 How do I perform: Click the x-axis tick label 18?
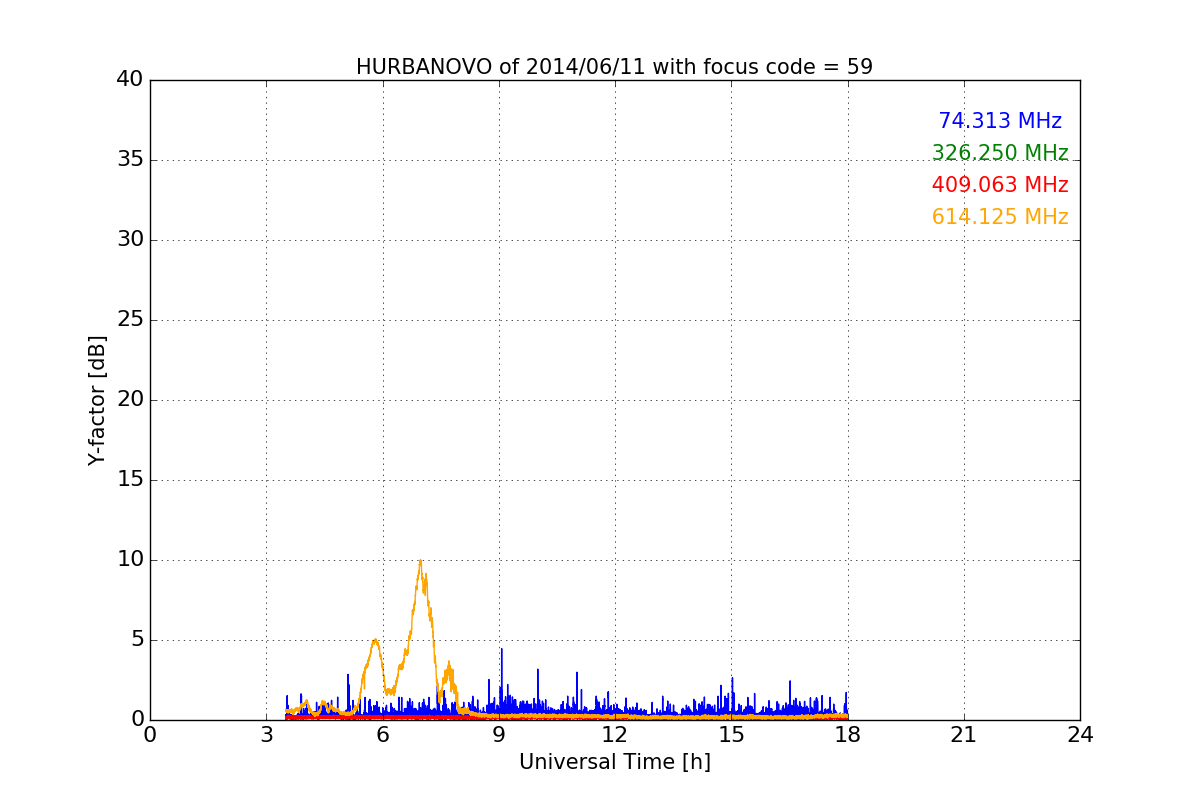tap(848, 735)
